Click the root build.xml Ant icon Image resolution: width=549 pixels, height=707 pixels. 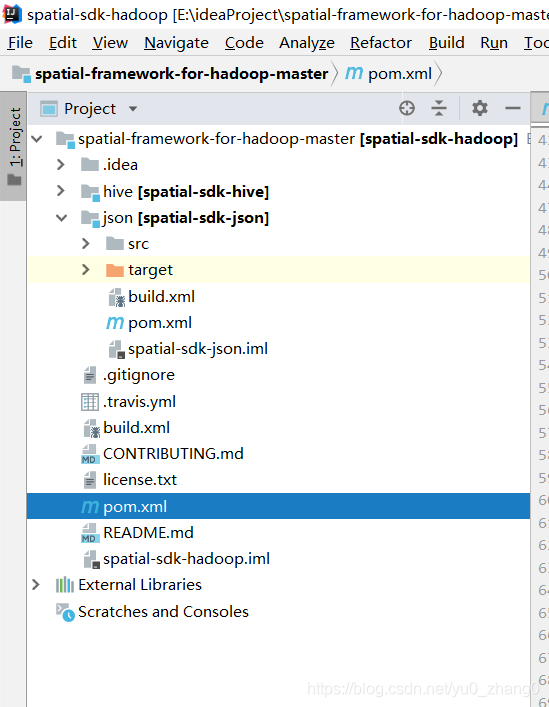pyautogui.click(x=92, y=428)
